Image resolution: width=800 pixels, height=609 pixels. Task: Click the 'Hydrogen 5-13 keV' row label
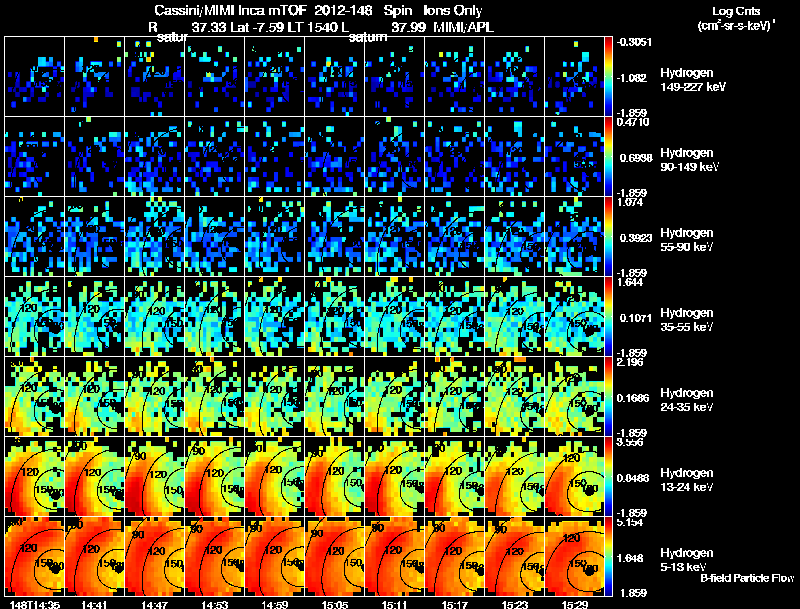[687, 560]
